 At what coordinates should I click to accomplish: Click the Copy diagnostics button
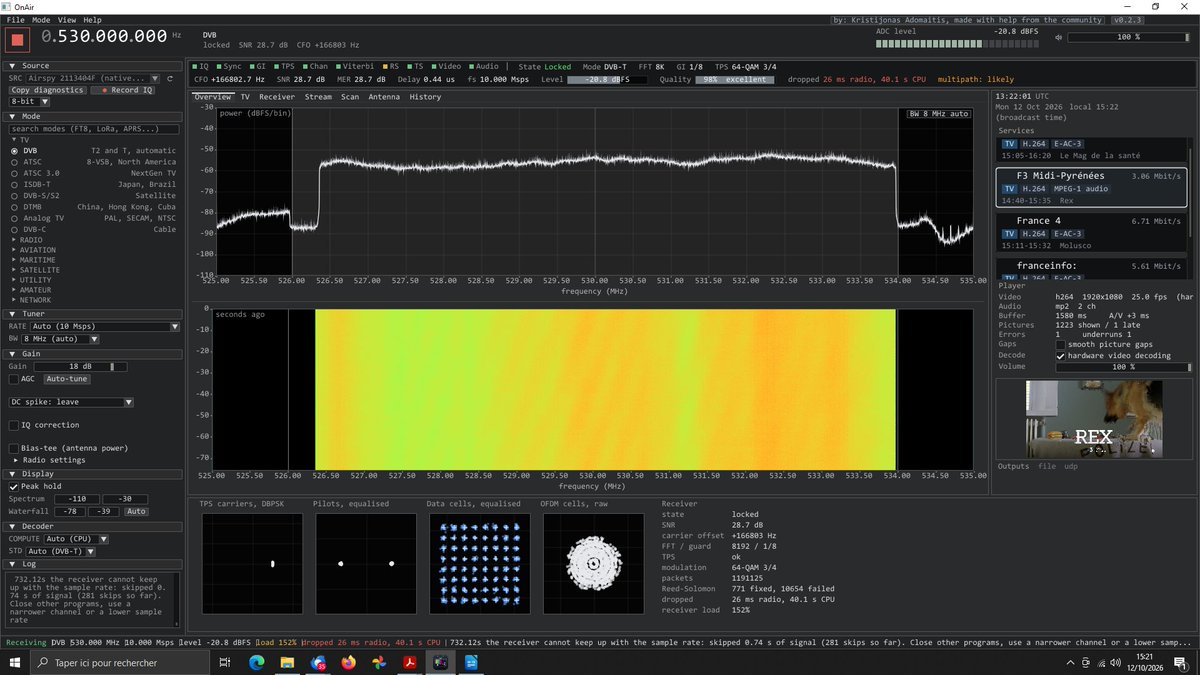(x=48, y=90)
